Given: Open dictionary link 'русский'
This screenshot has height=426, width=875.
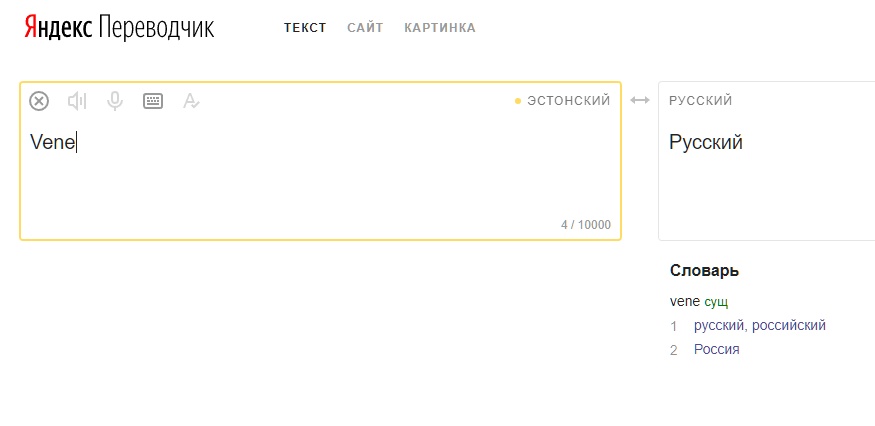Looking at the screenshot, I should 719,326.
